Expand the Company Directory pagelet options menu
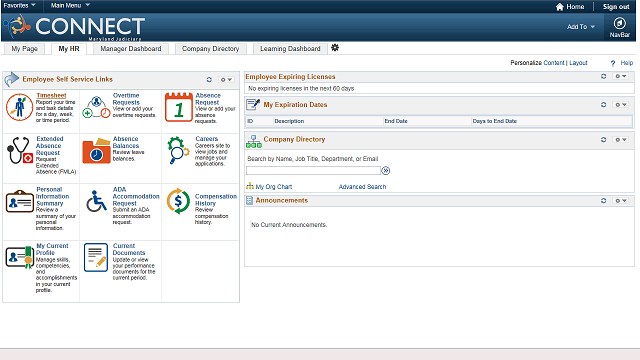Viewport: 640px width, 360px height. pos(621,140)
